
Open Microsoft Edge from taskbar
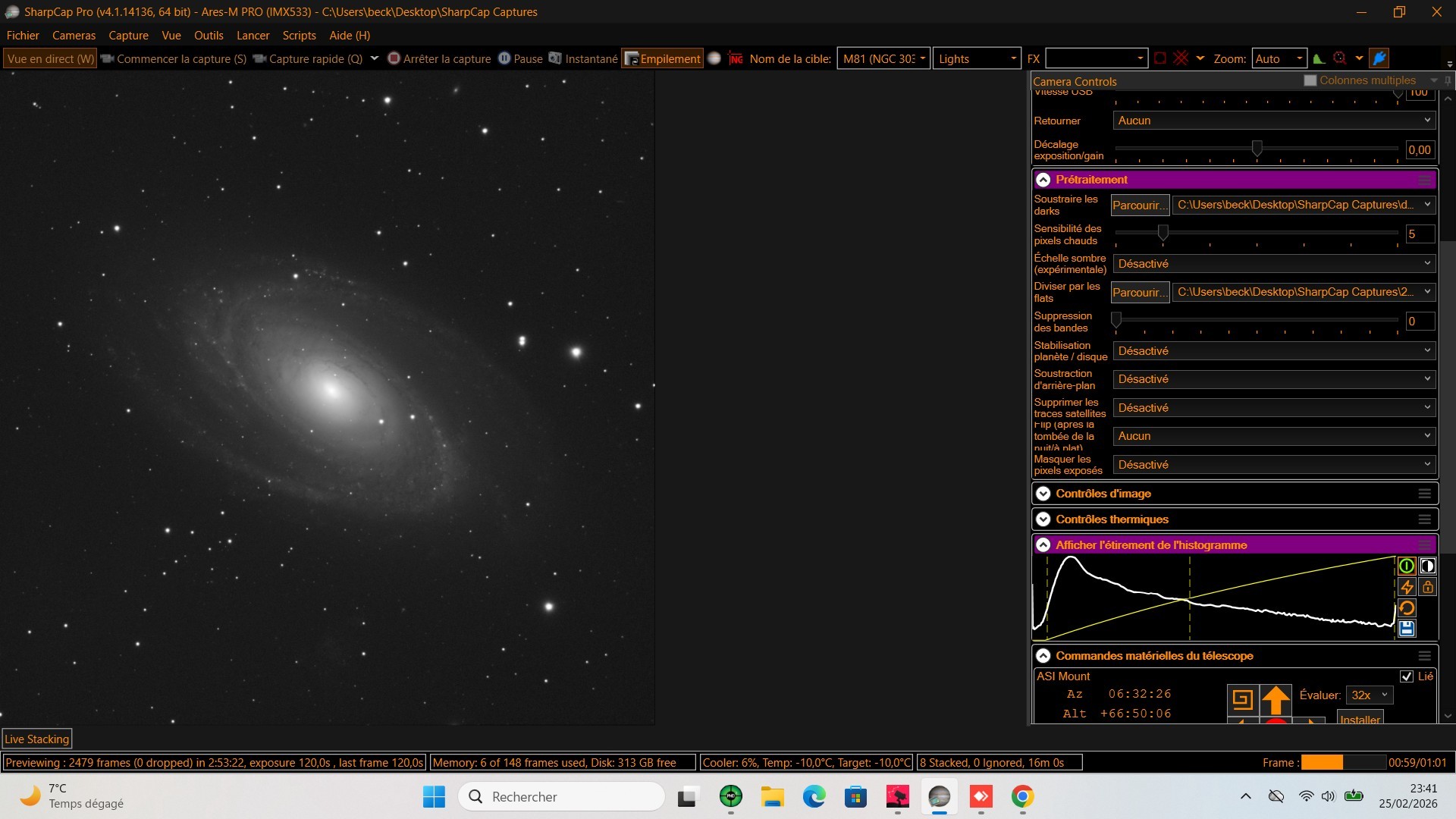[814, 797]
